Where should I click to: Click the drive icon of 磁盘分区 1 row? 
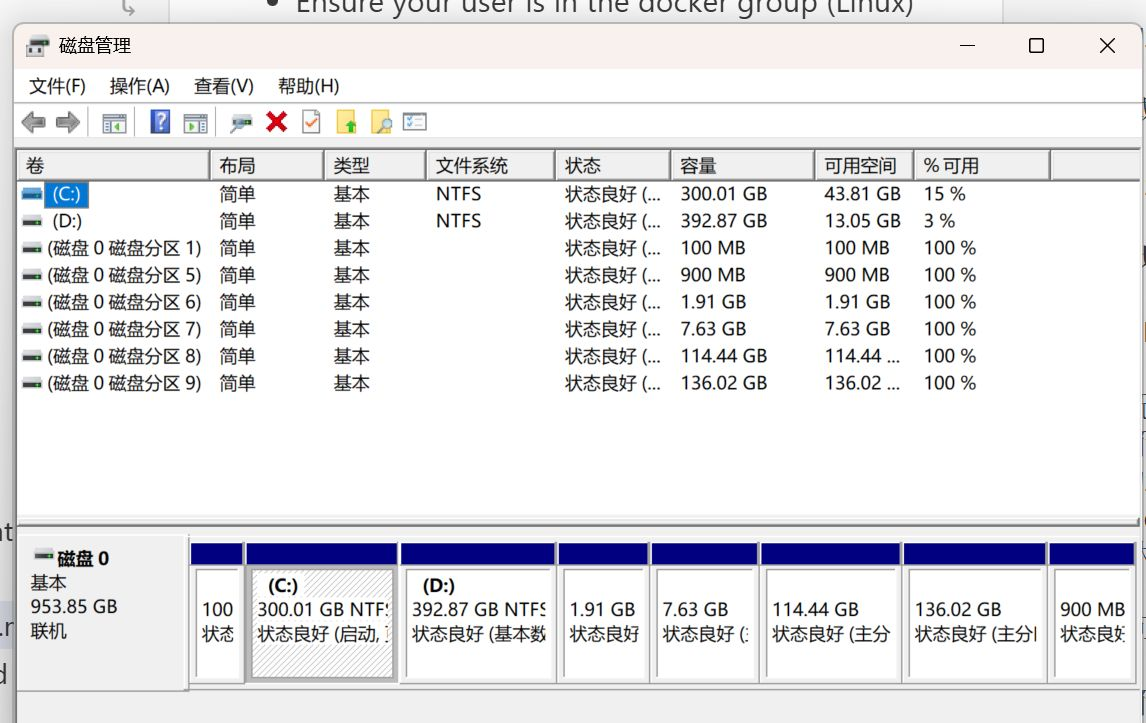[31, 249]
